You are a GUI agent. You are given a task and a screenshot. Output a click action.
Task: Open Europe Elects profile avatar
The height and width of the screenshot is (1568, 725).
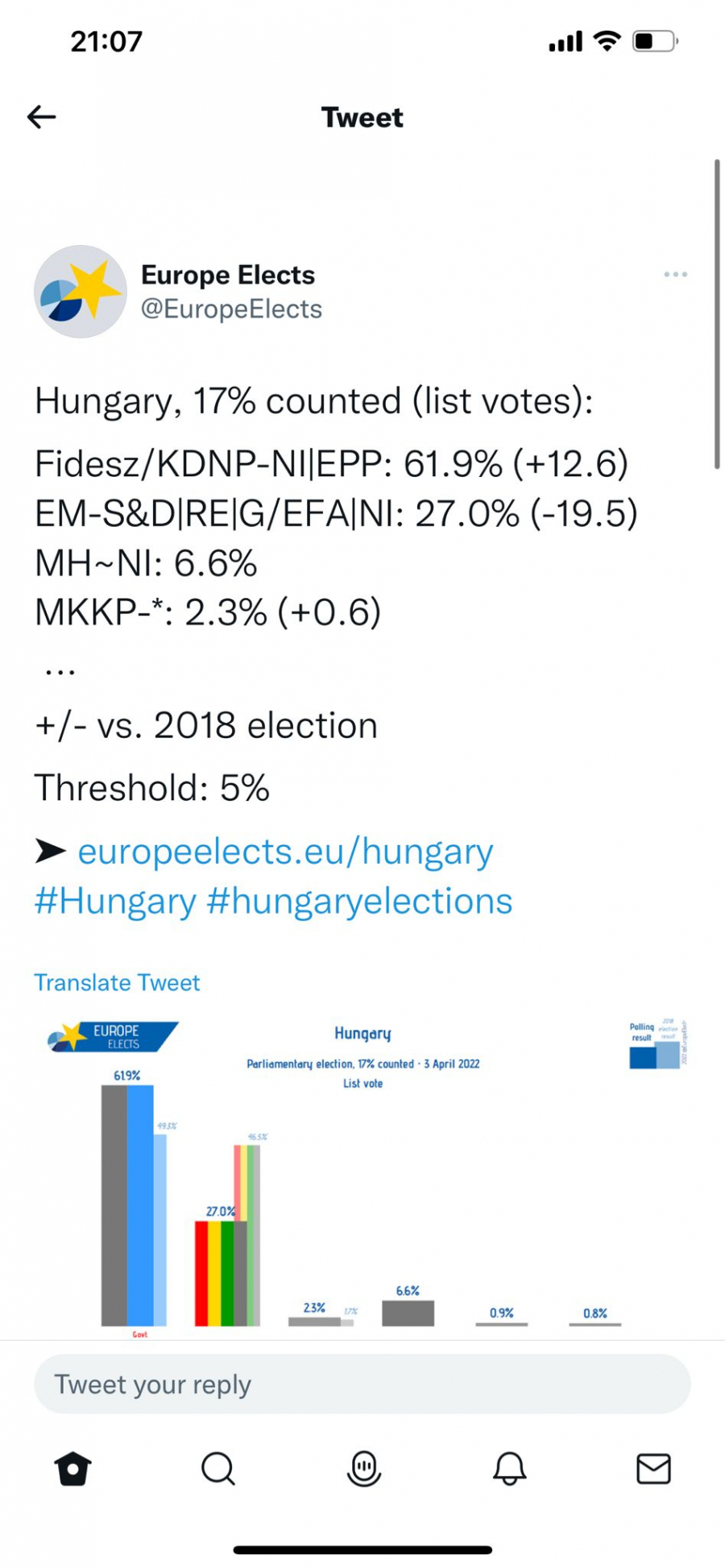(81, 292)
